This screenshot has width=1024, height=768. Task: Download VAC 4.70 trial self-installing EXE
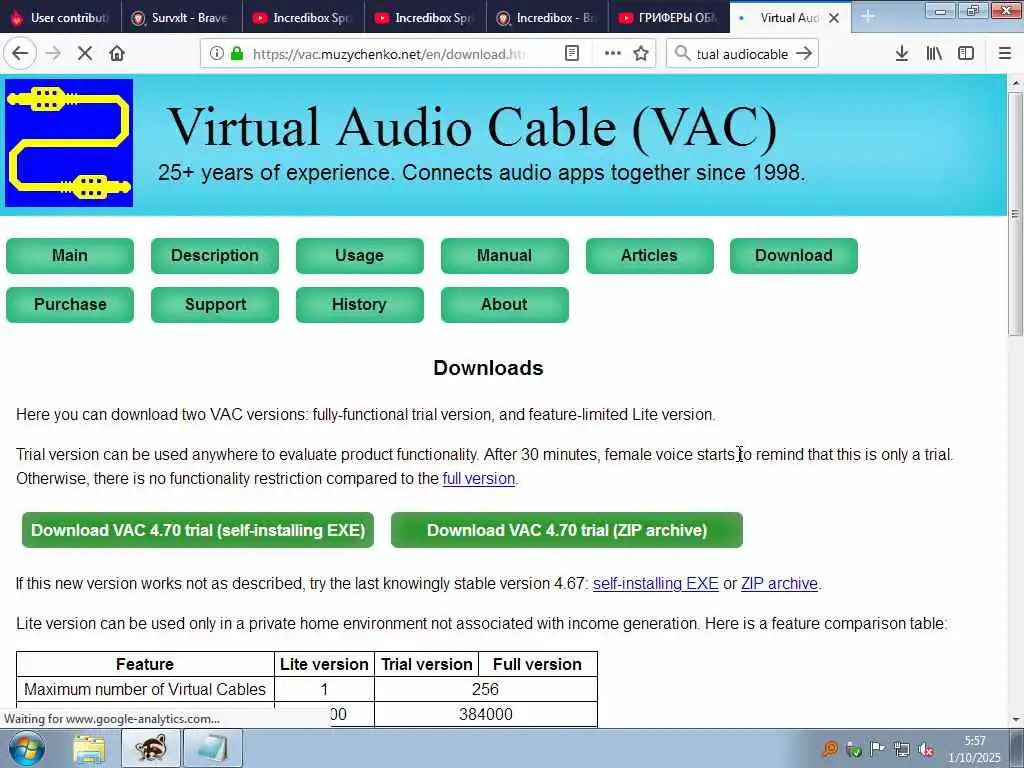click(198, 530)
